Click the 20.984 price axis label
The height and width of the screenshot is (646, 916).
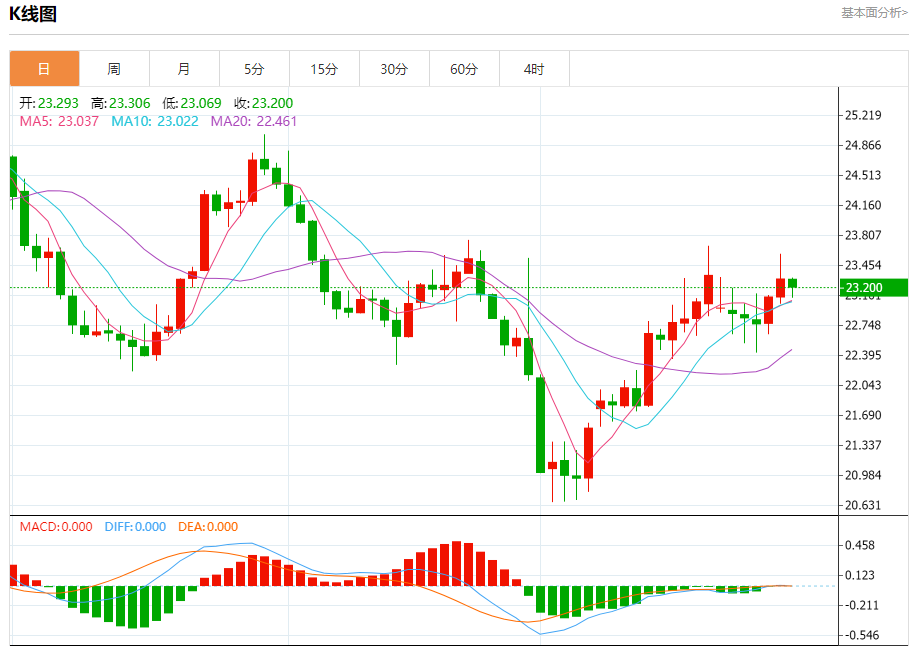(x=863, y=475)
